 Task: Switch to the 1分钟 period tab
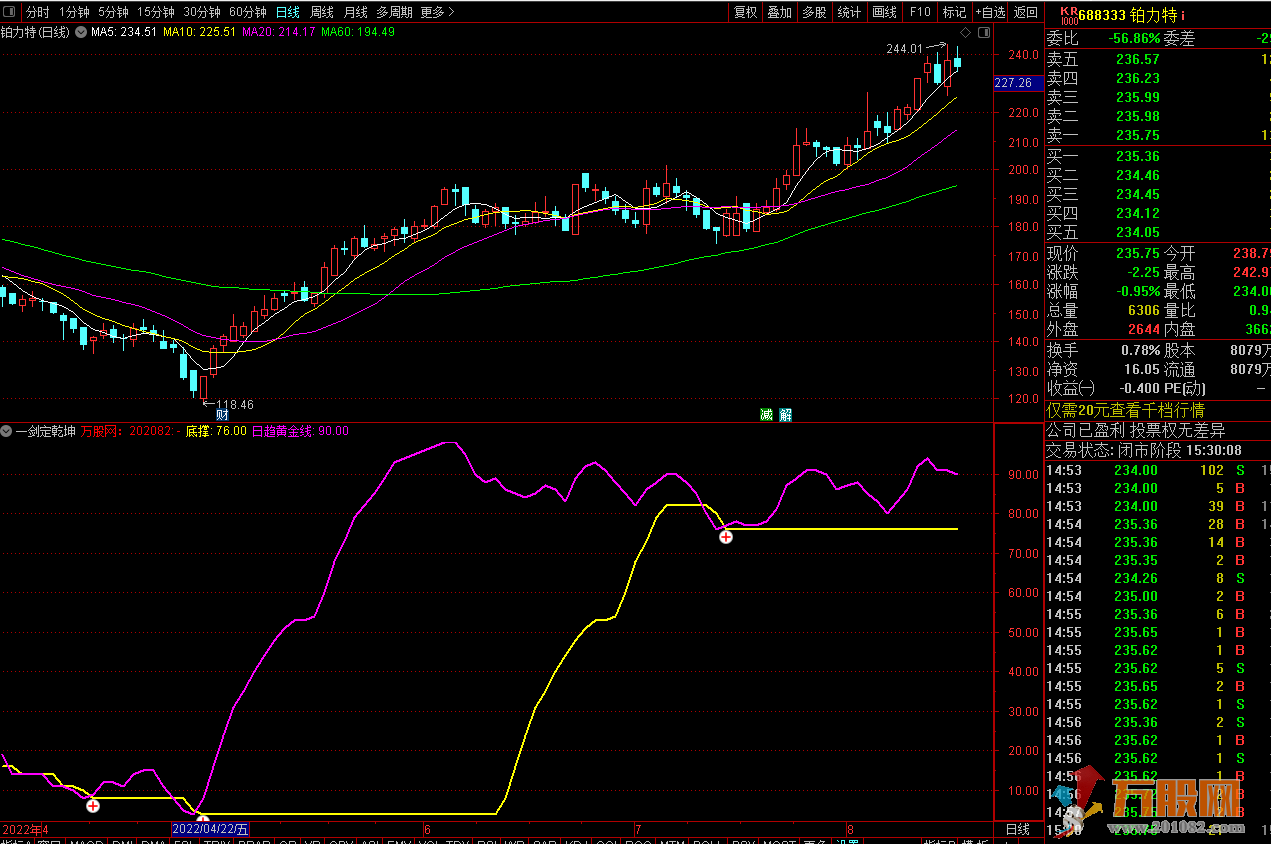tap(74, 12)
